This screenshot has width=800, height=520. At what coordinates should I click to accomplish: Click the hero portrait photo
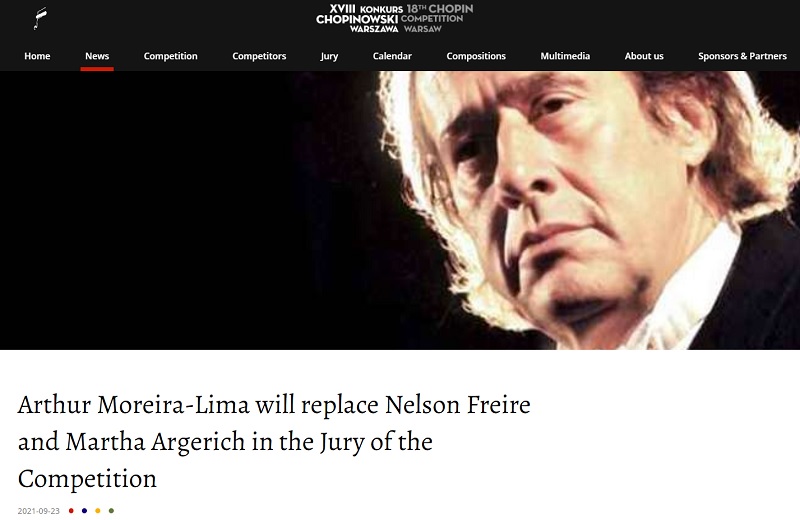[x=400, y=210]
